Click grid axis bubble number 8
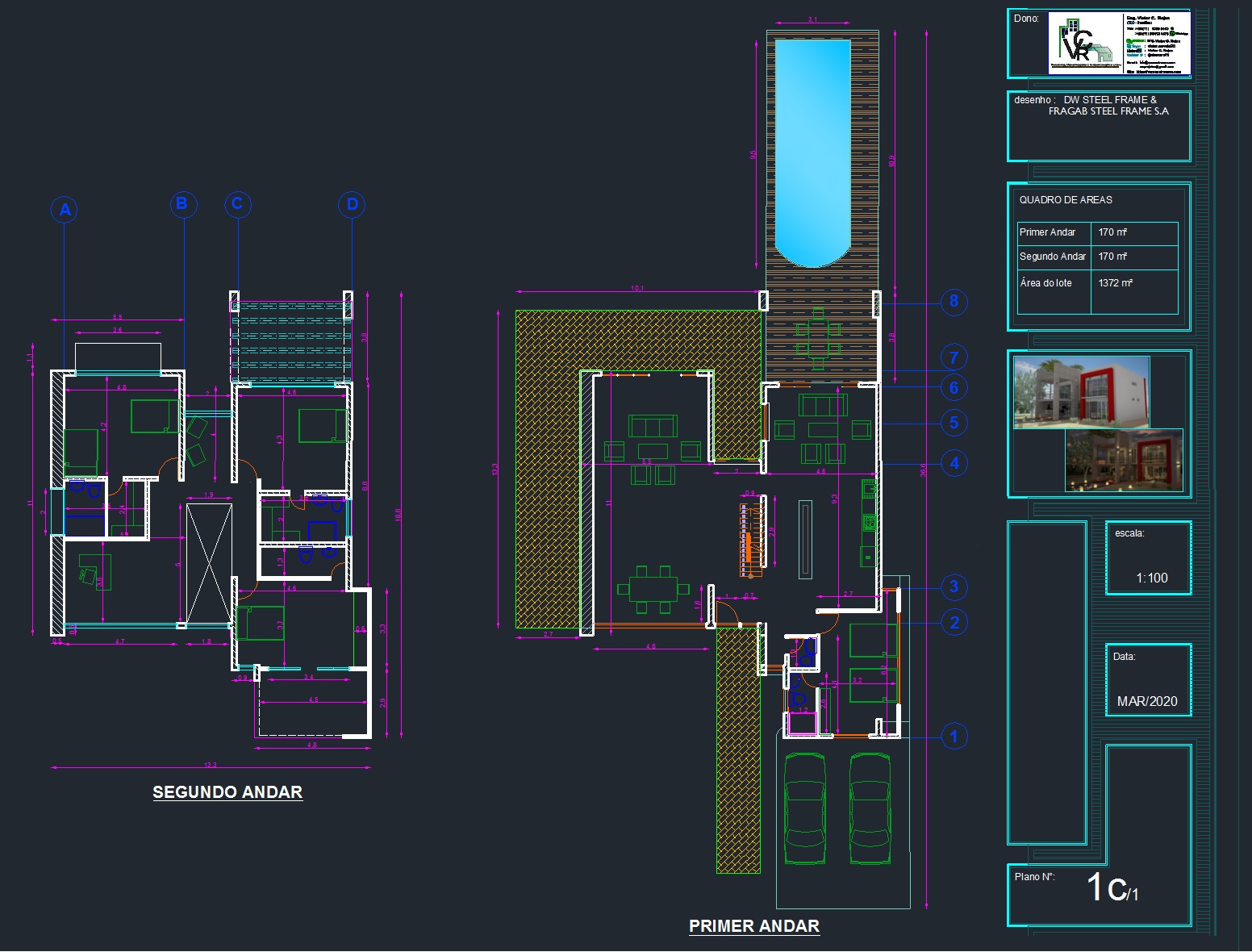 954,302
